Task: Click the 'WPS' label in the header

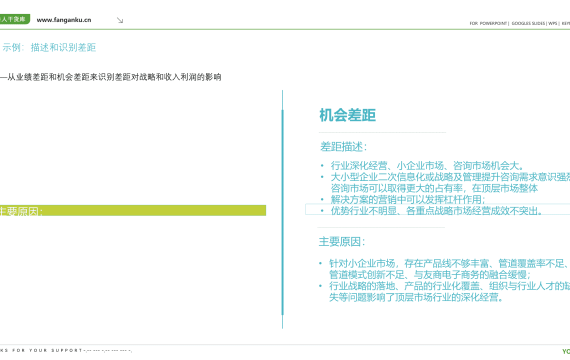Action: click(553, 23)
